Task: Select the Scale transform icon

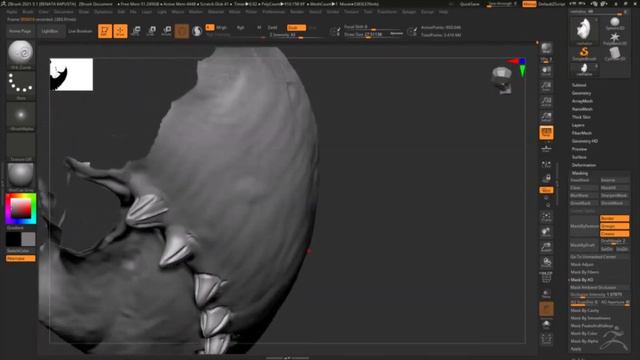Action: tap(151, 31)
